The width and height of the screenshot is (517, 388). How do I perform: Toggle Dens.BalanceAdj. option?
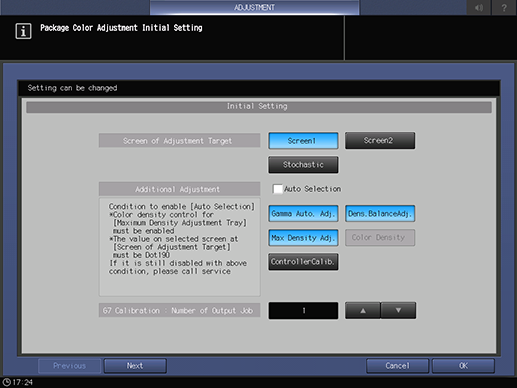tap(380, 214)
